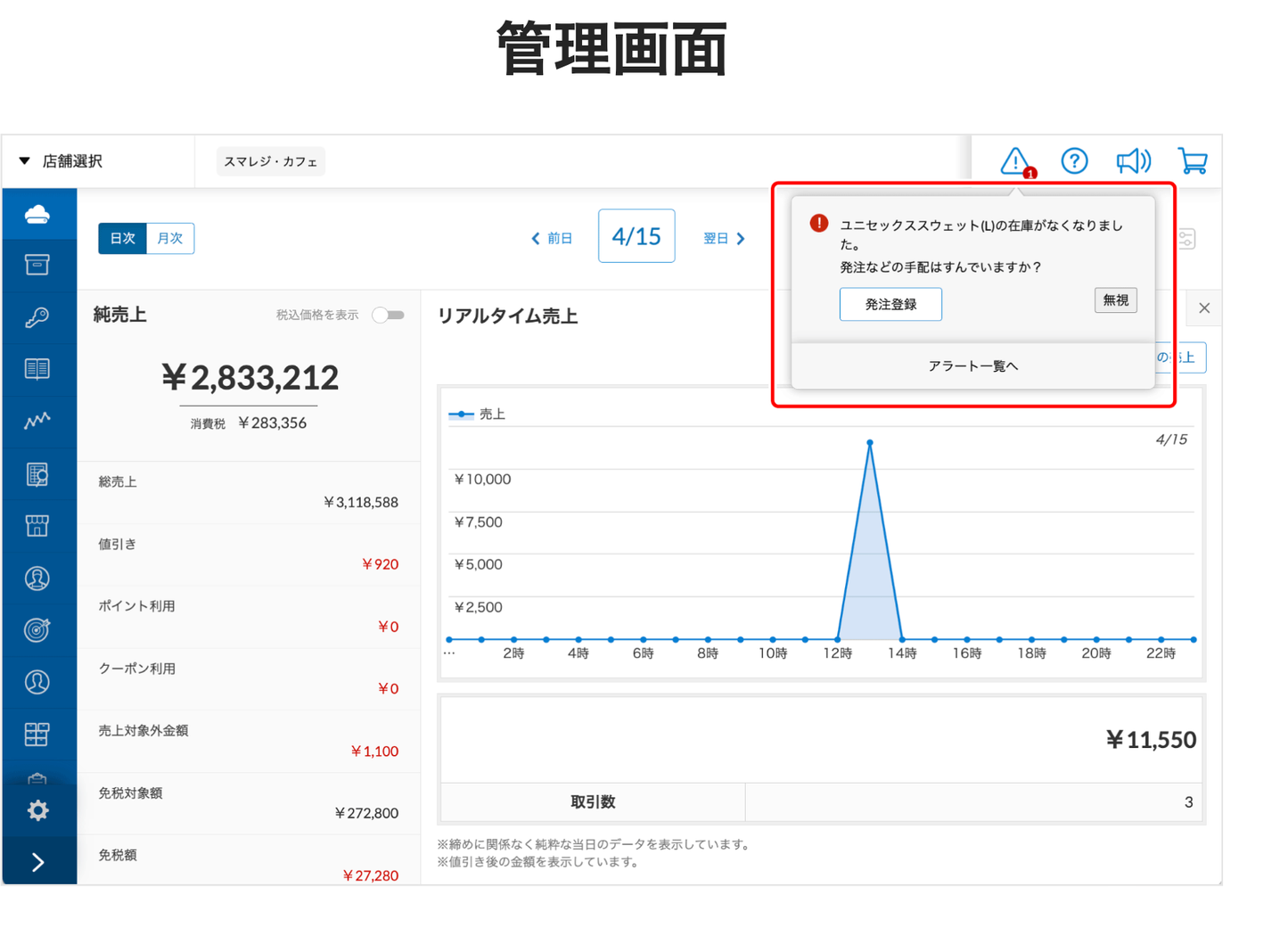
Task: Click the megaphone announcements icon
Action: tap(1133, 161)
